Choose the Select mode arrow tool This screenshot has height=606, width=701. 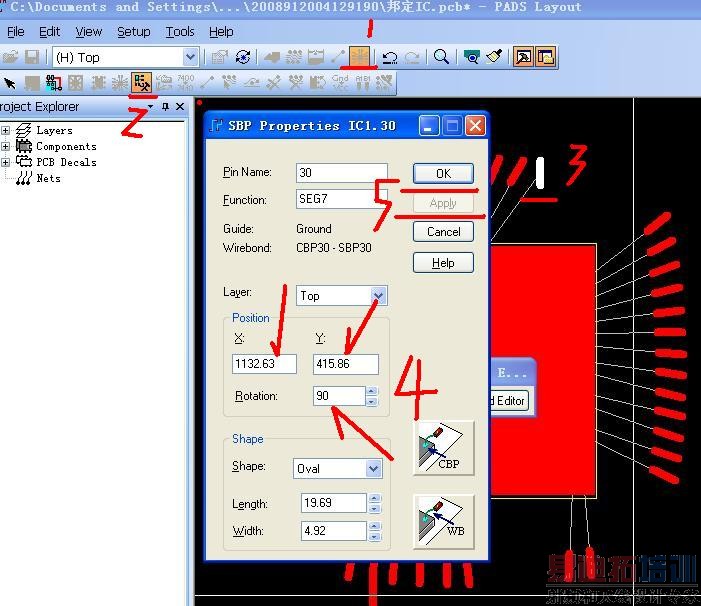10,83
